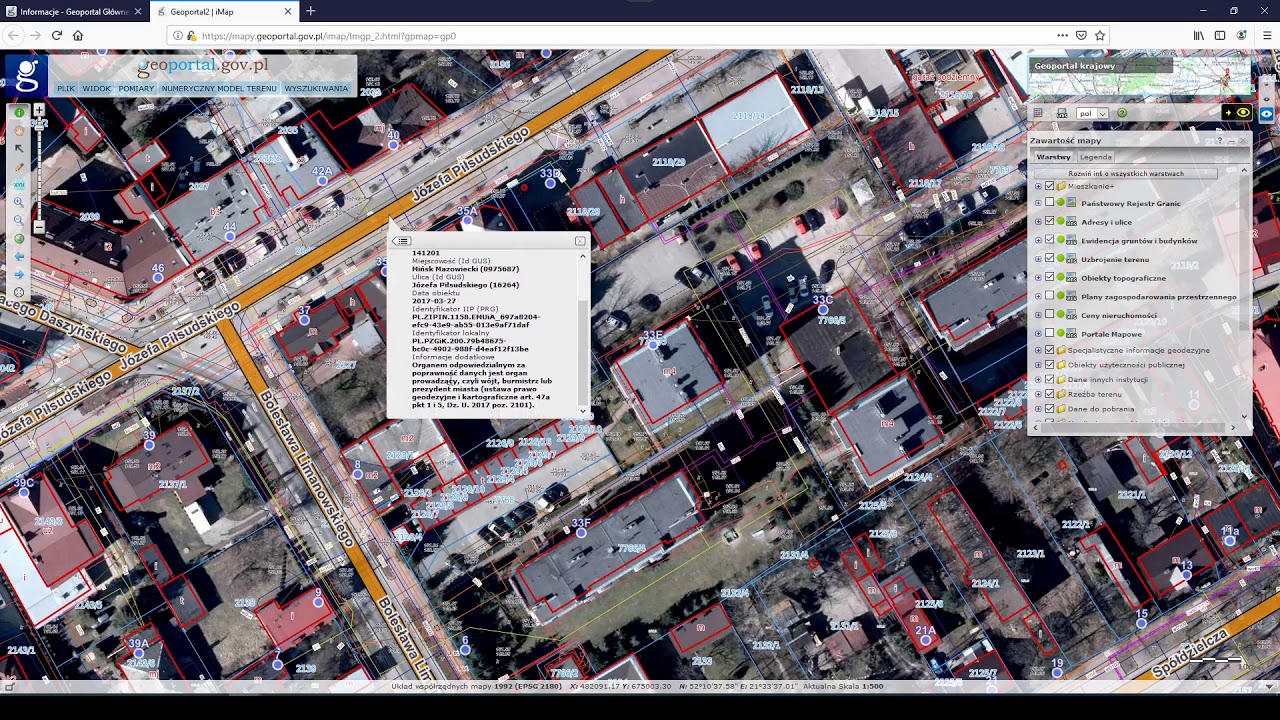
Task: Toggle Adresy i ulice layer checkbox
Action: point(1049,222)
